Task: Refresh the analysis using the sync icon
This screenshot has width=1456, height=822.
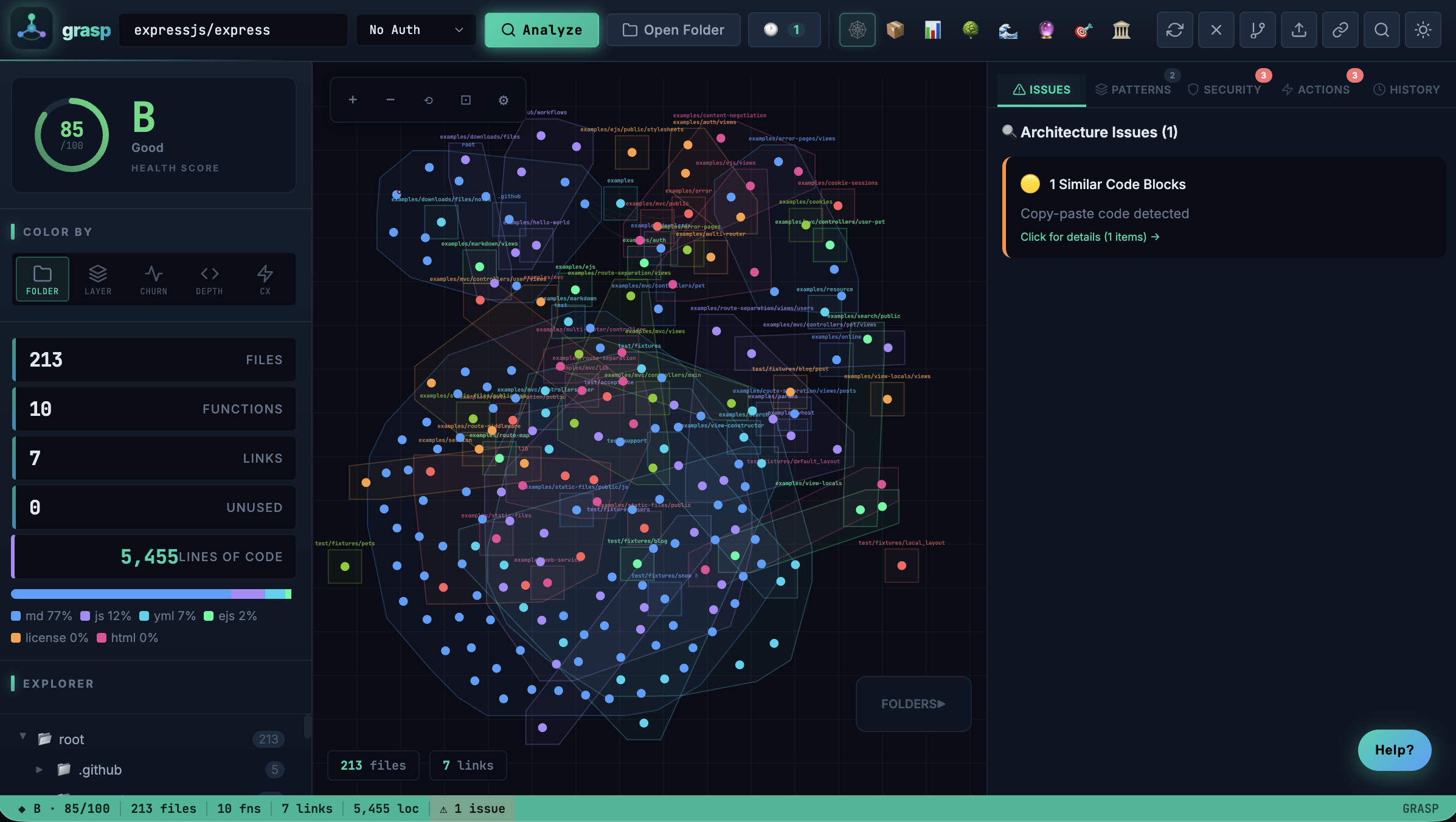Action: tap(1174, 29)
